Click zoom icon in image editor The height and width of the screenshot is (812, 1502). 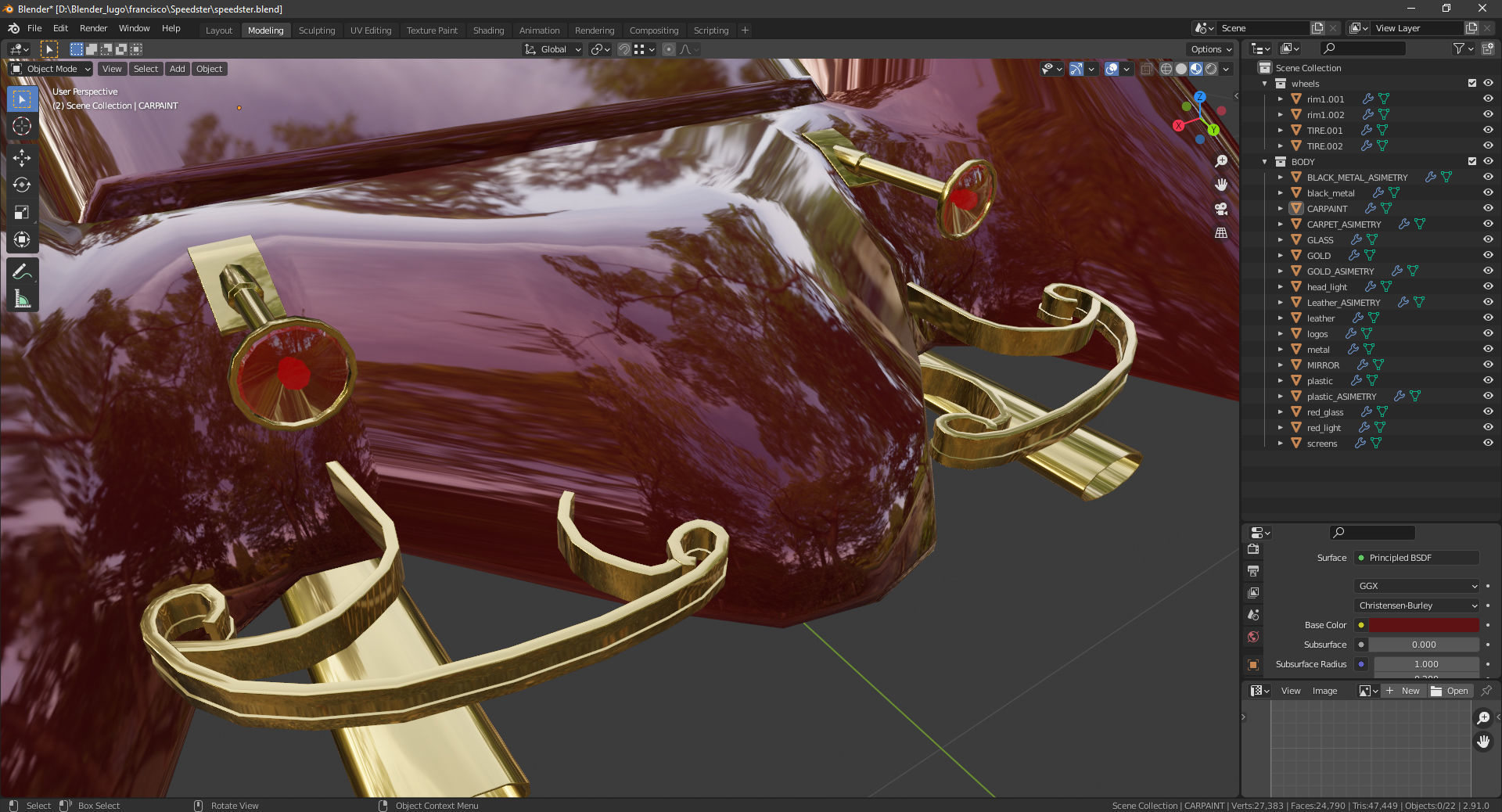coord(1483,718)
